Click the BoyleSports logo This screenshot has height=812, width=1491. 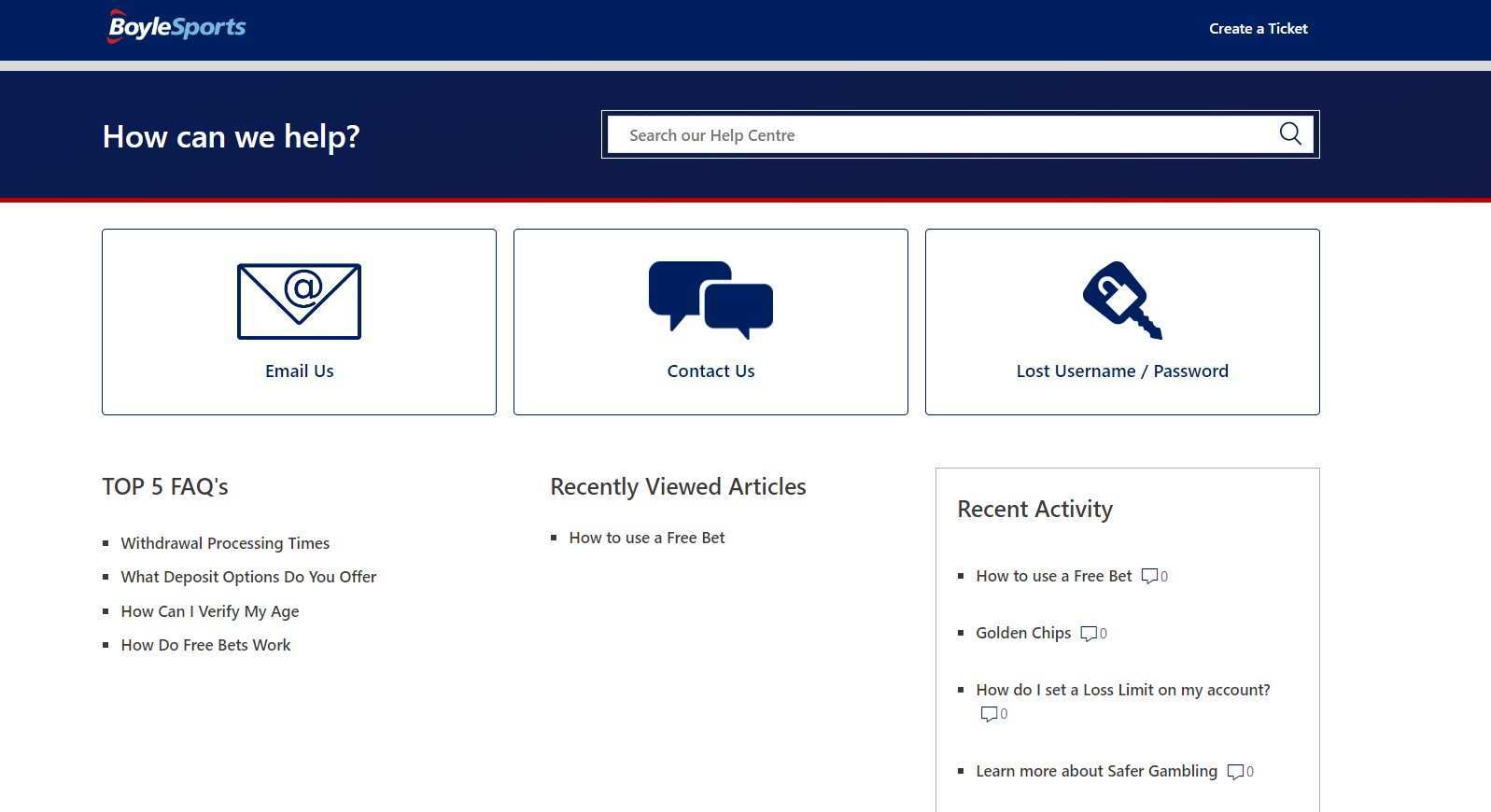(x=176, y=27)
